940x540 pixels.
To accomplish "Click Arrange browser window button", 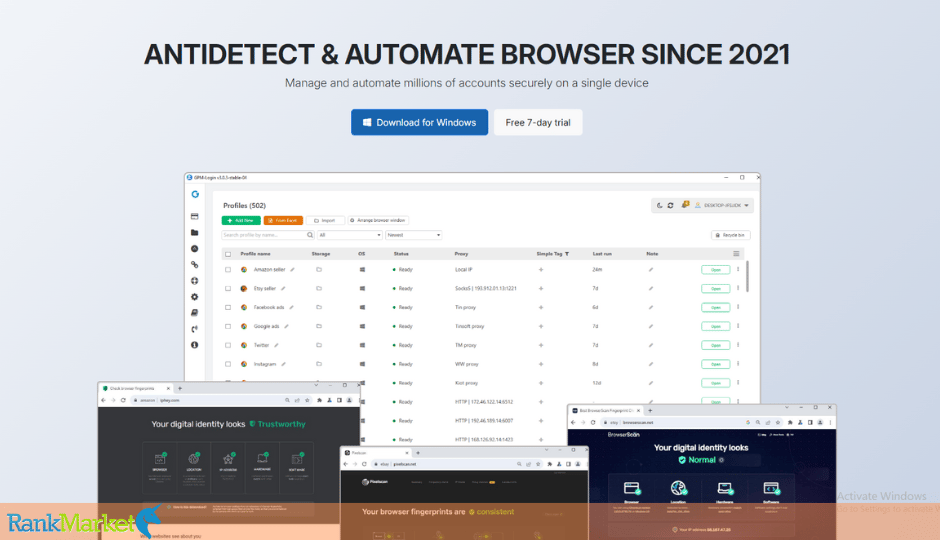I will [x=378, y=221].
